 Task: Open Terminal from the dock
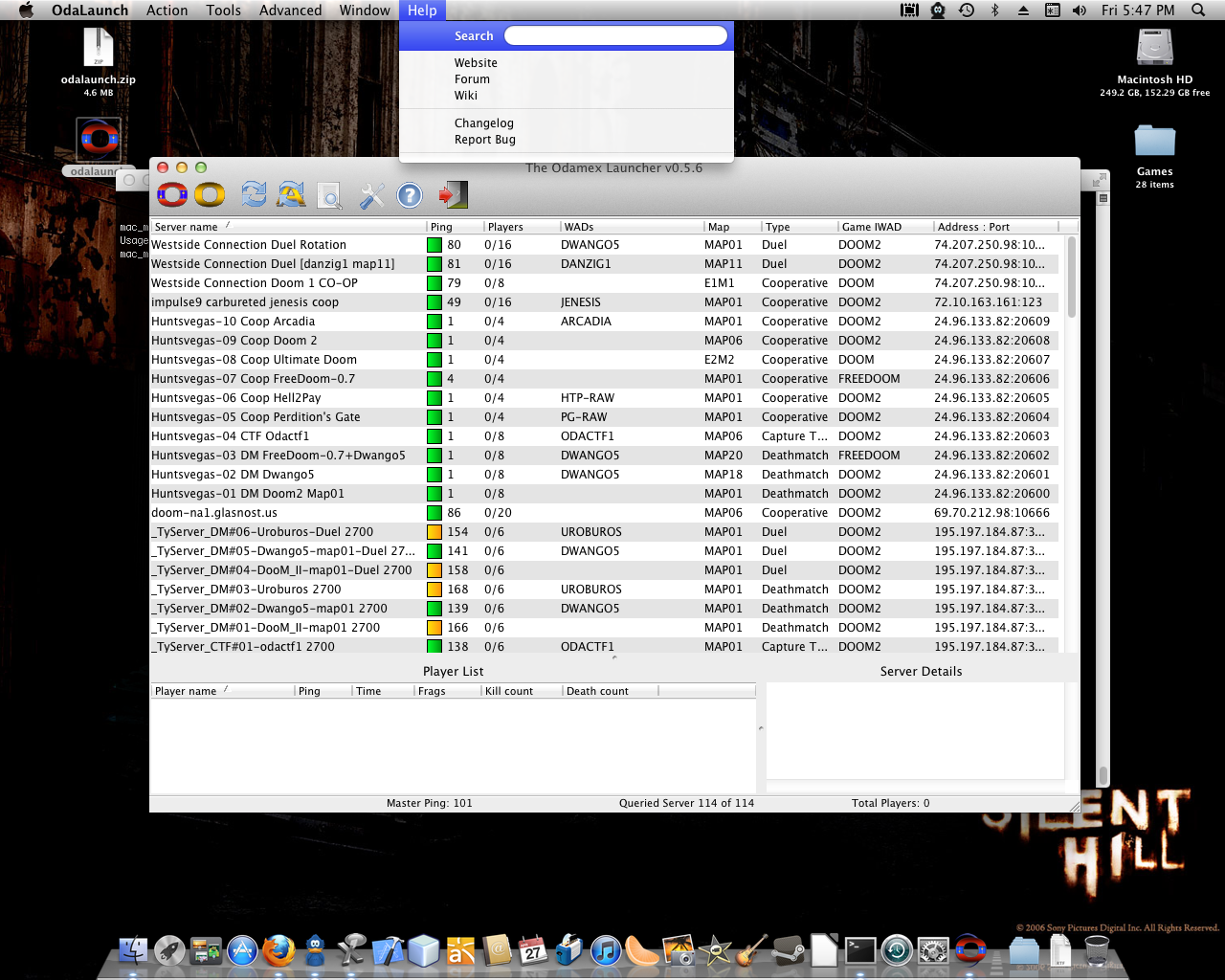tap(860, 951)
